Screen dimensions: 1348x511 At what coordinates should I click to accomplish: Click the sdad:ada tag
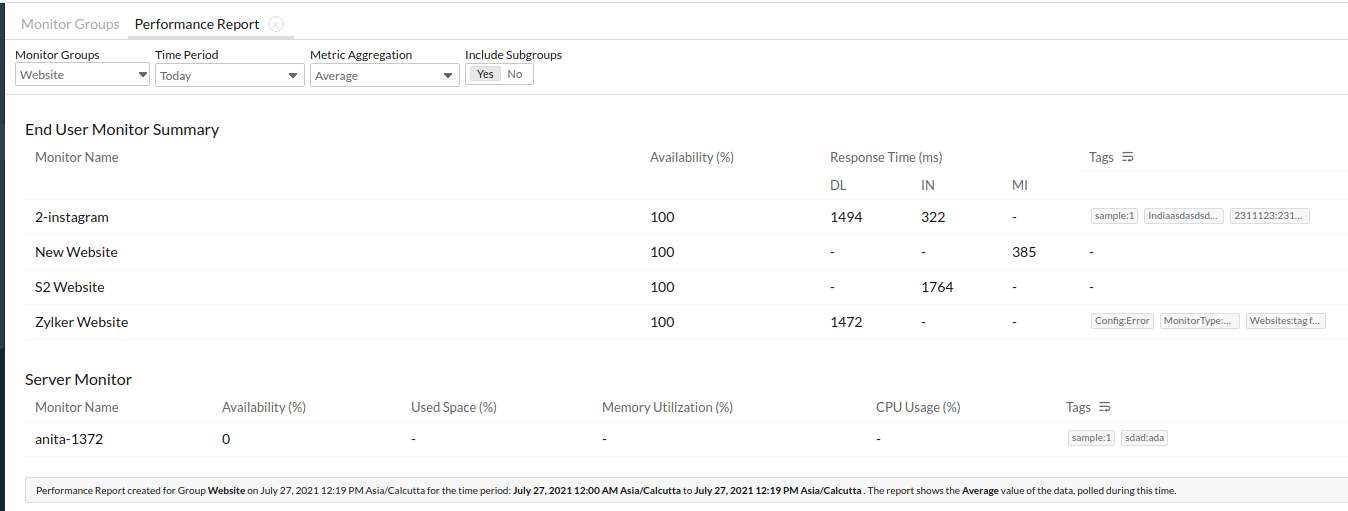[x=1143, y=438]
